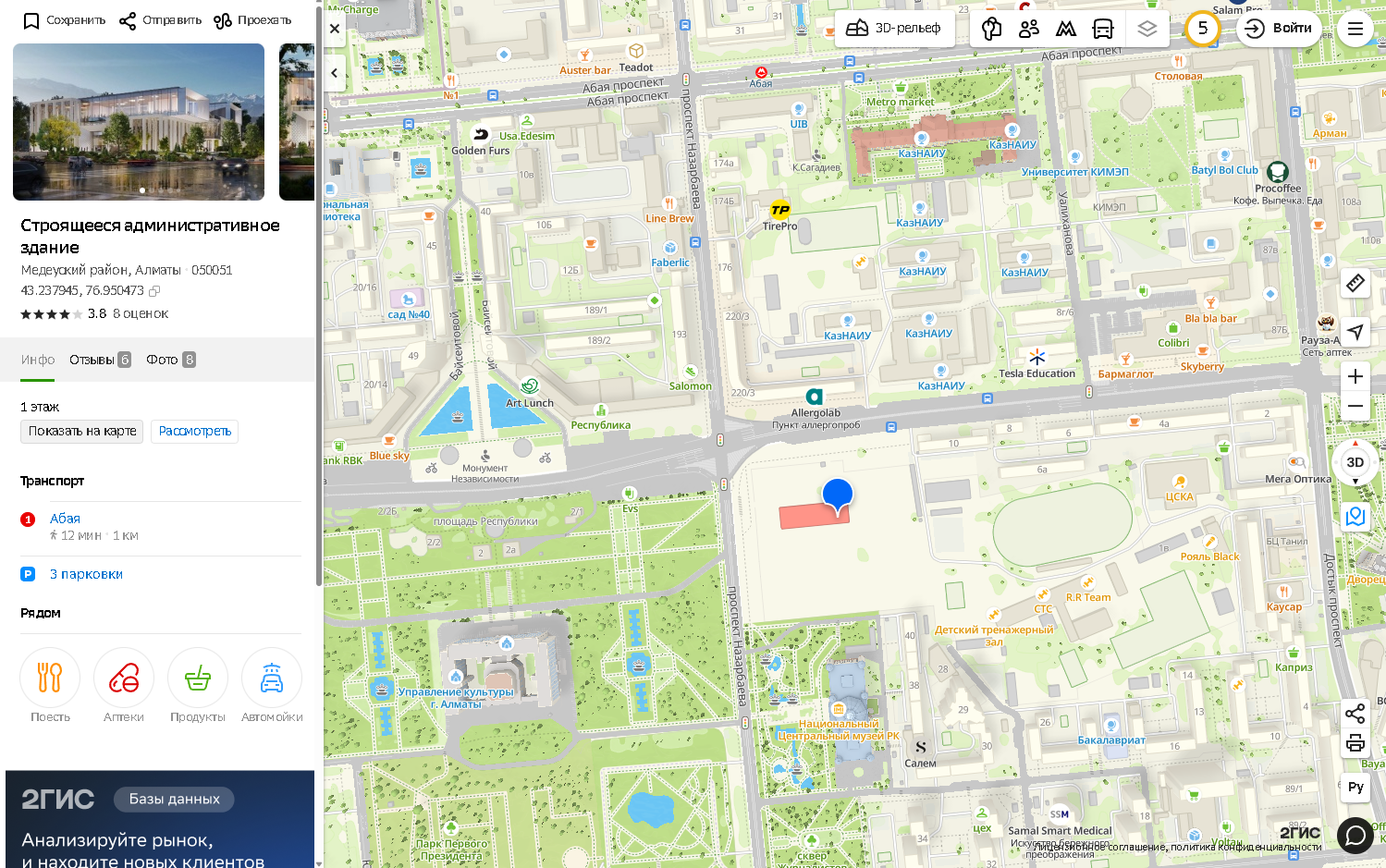Open the 2ГИС Базы данных advertisement banner

(160, 819)
